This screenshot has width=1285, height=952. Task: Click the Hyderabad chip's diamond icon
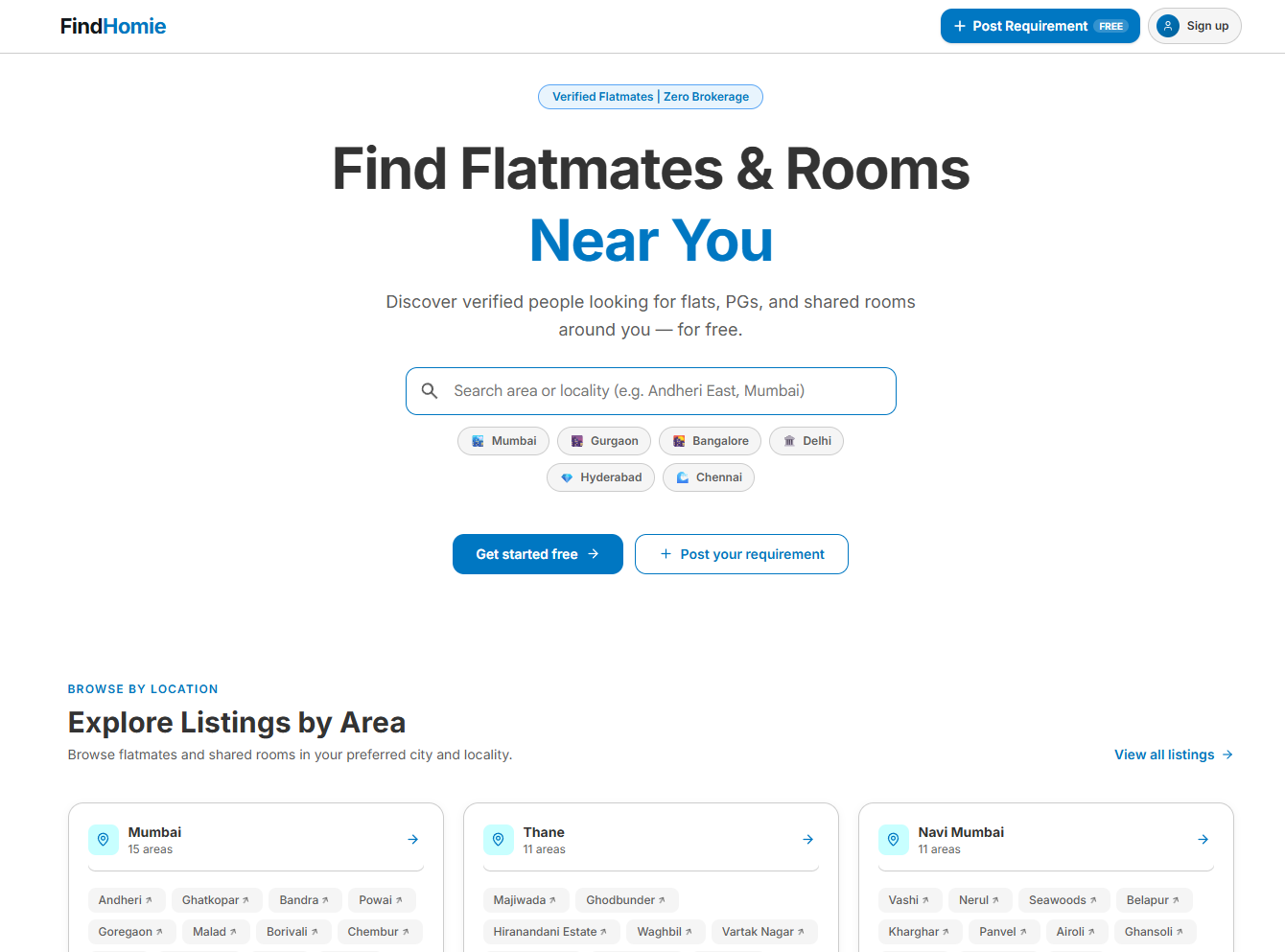point(567,477)
